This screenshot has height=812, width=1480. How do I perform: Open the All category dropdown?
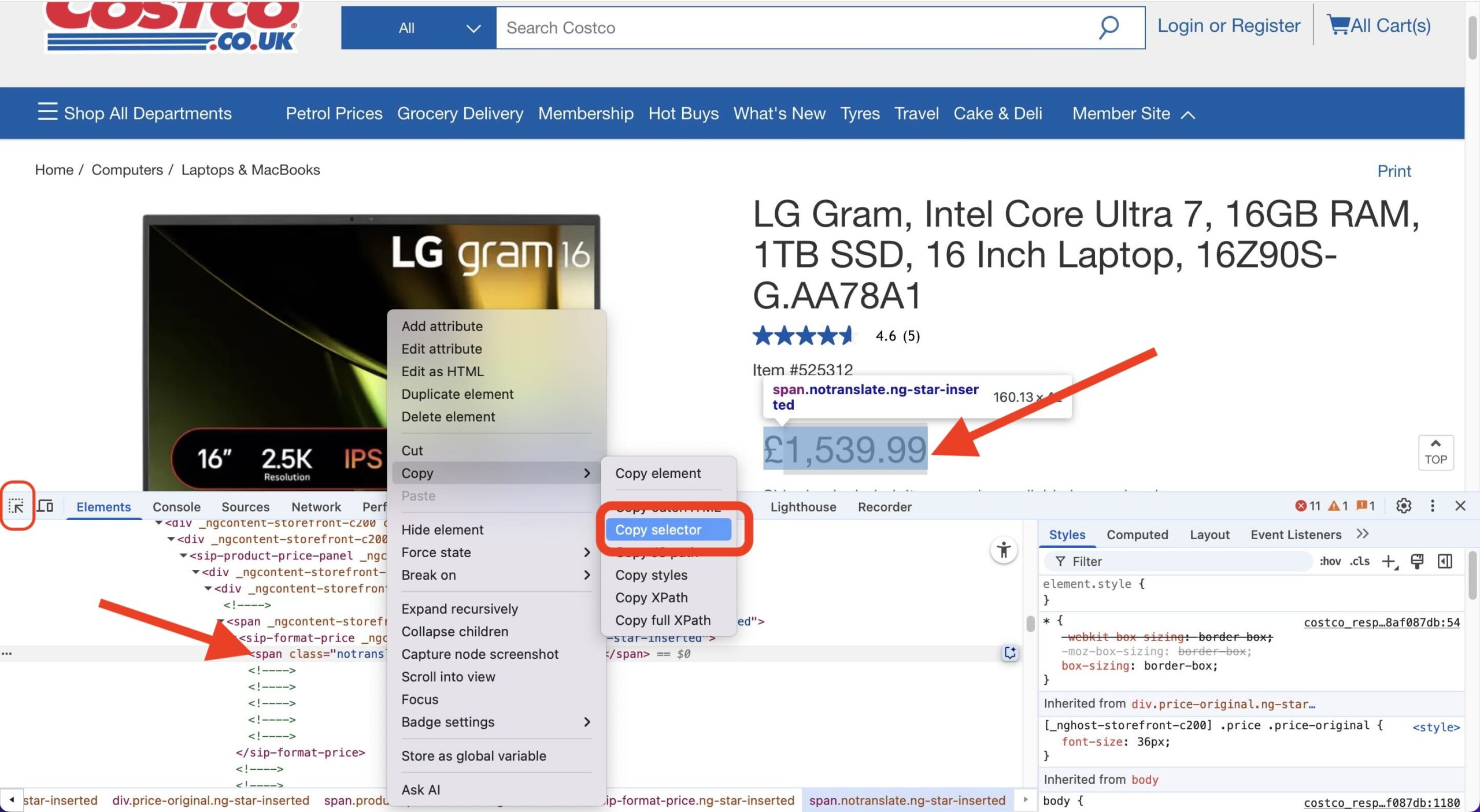tap(419, 28)
